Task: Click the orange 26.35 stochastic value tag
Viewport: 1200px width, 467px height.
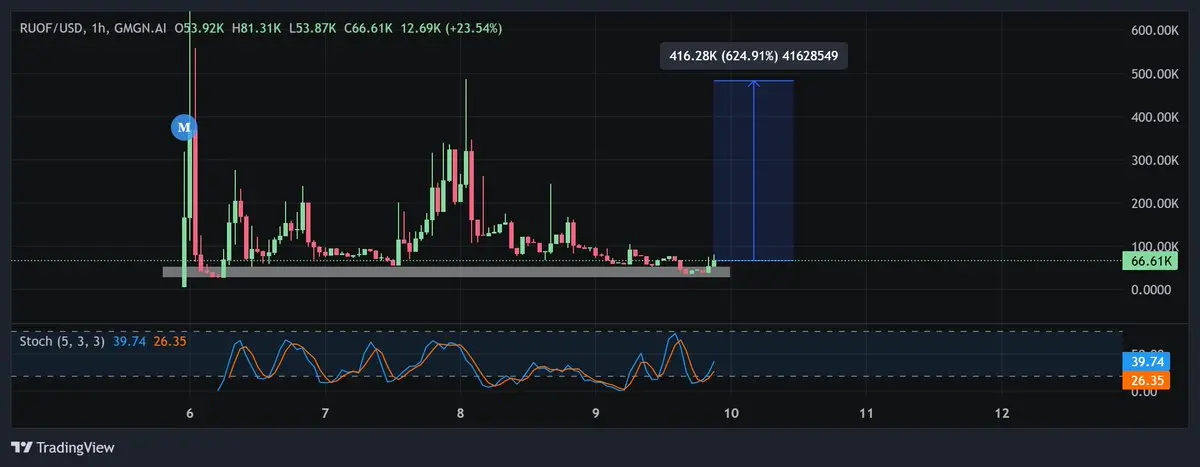Action: click(1147, 380)
